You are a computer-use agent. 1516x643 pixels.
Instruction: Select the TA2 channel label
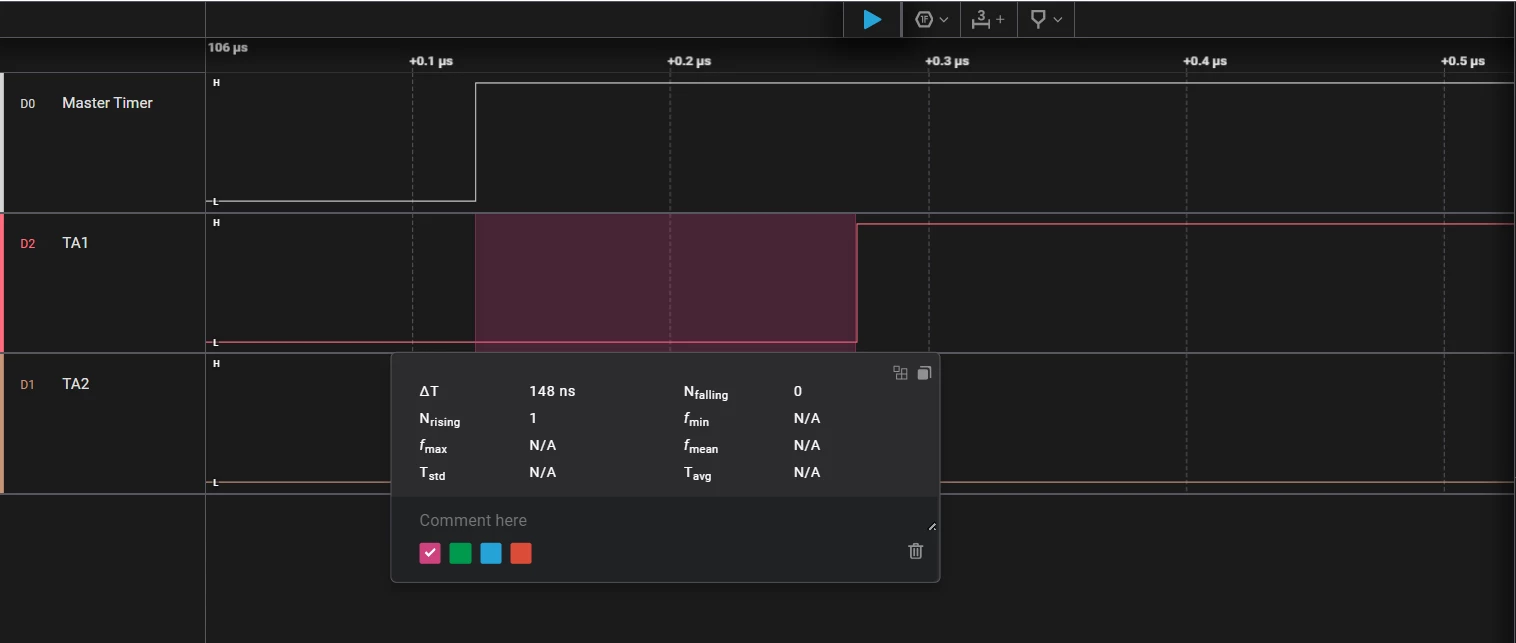pyautogui.click(x=76, y=384)
